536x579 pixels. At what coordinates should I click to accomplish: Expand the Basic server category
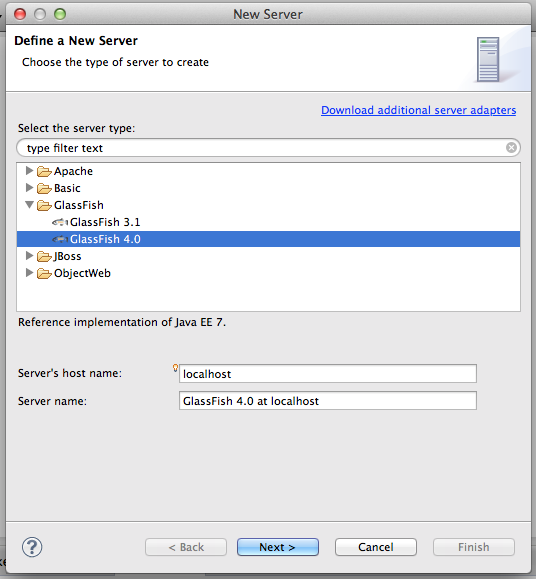tap(30, 188)
